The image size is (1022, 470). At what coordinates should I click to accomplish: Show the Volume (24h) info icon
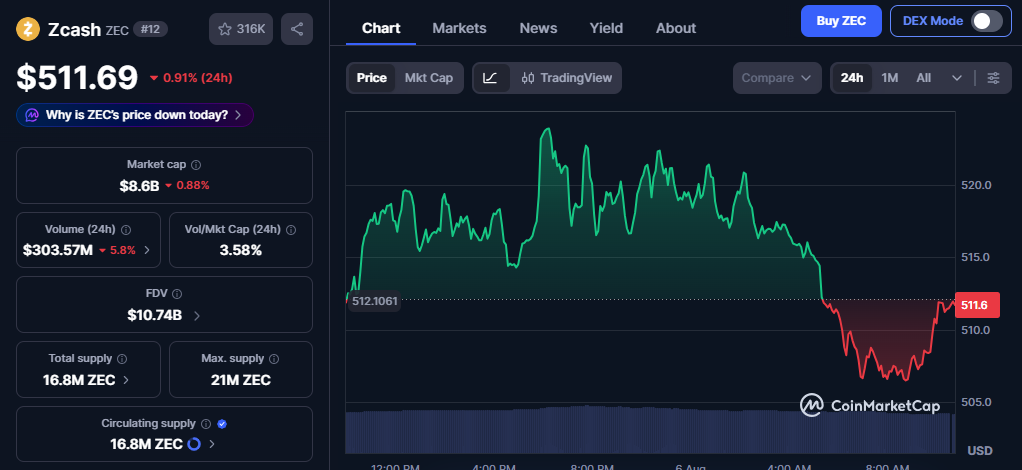[x=126, y=229]
